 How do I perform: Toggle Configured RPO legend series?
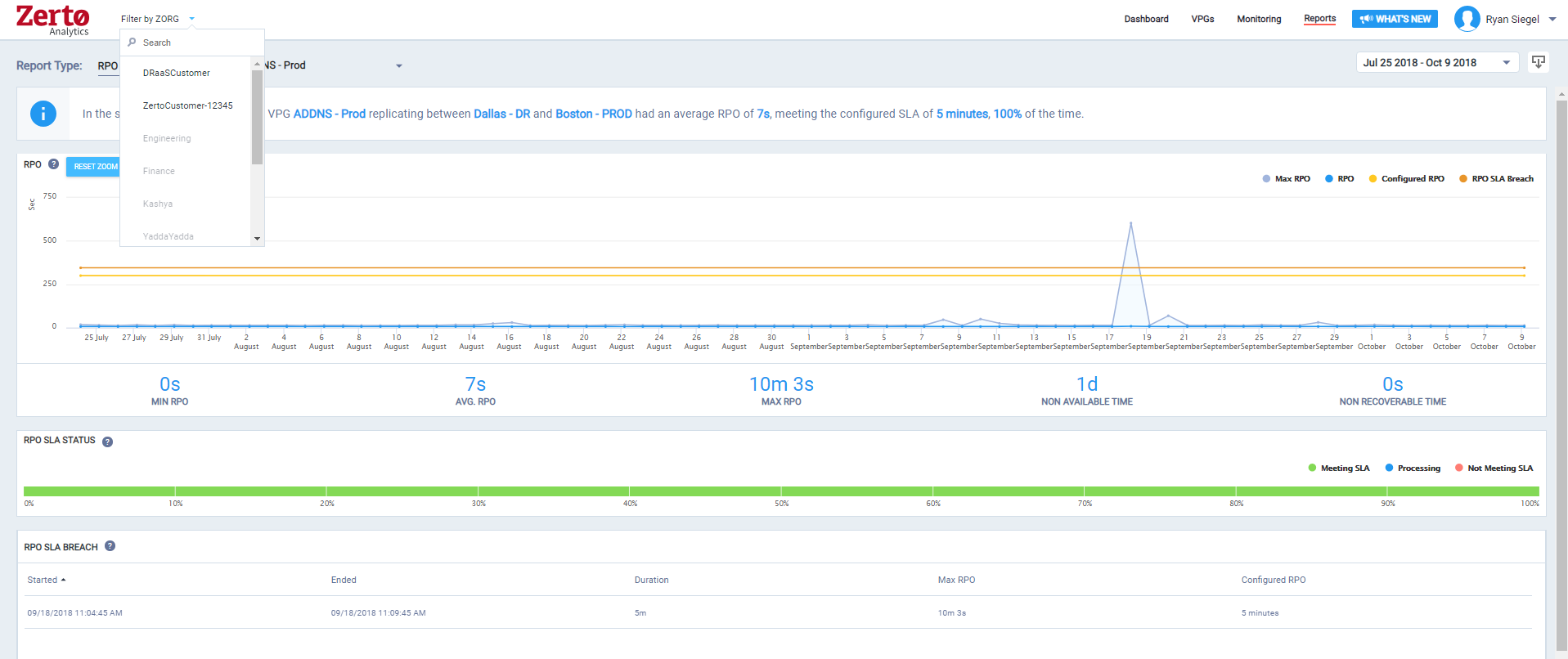click(1406, 179)
